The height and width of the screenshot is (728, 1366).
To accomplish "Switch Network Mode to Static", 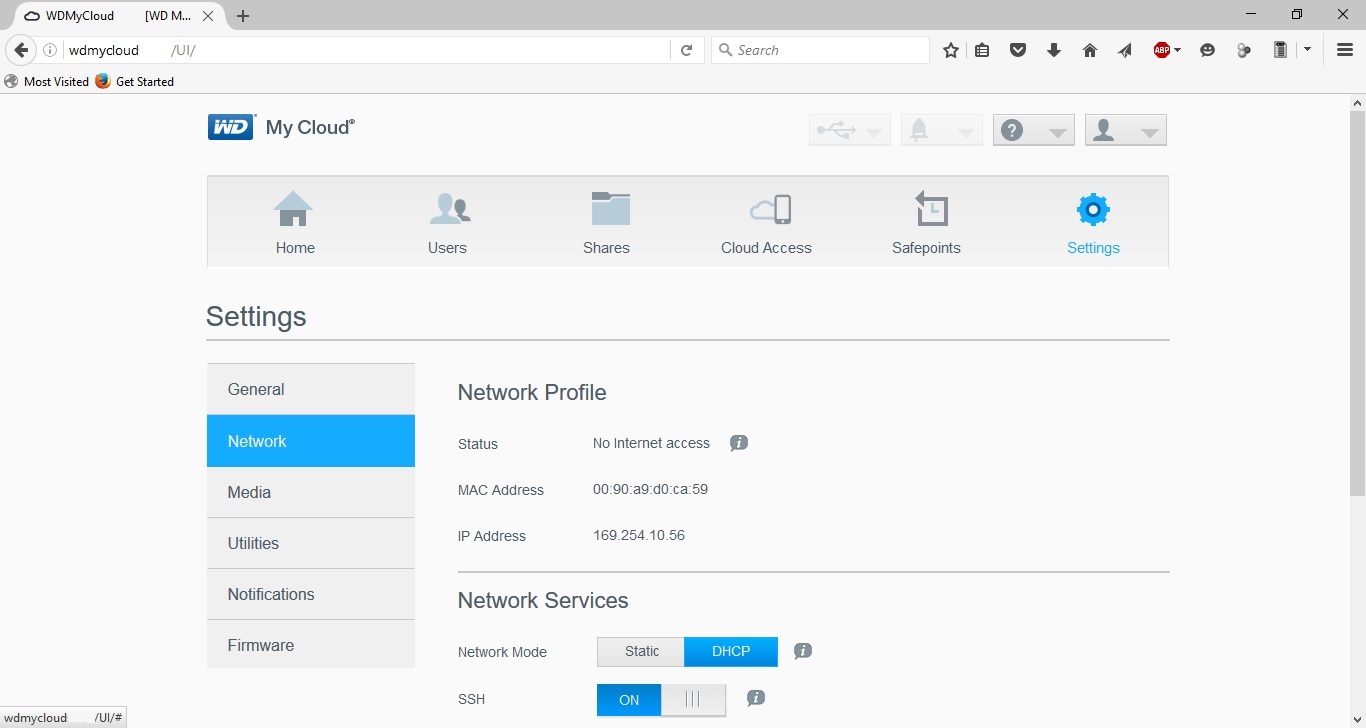I will [641, 652].
